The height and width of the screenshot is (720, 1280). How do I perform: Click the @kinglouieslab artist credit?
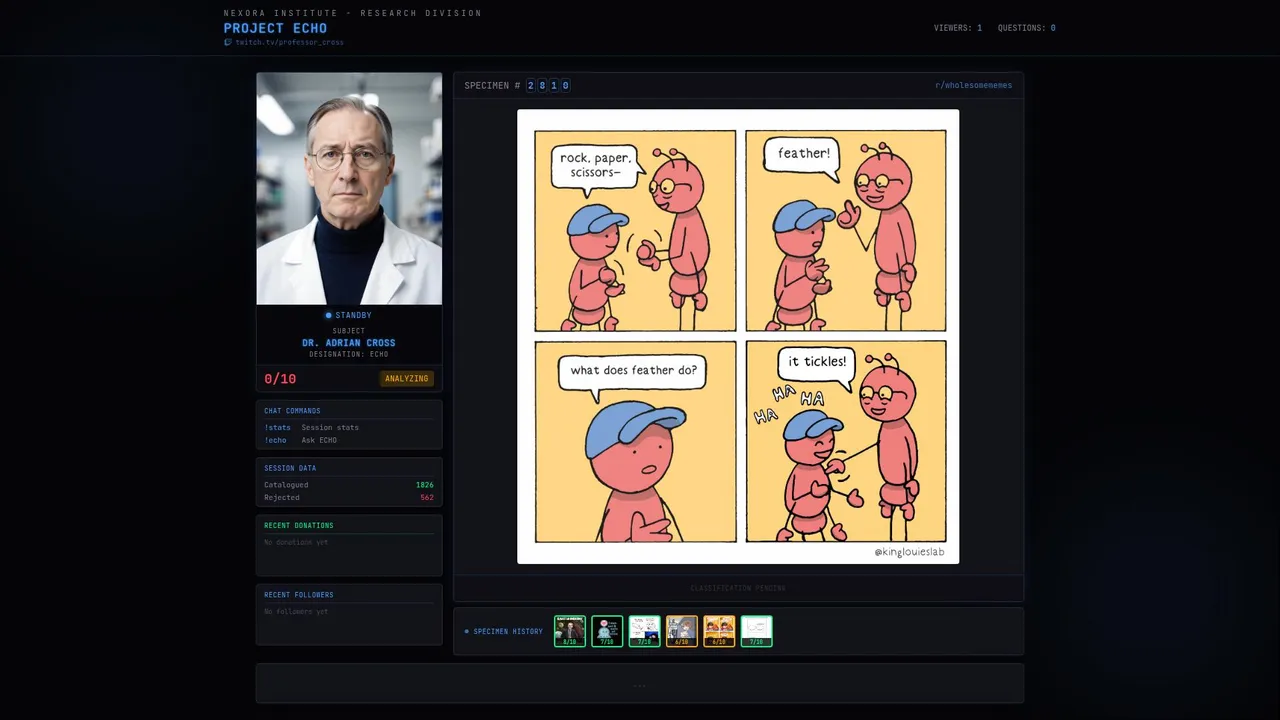909,552
